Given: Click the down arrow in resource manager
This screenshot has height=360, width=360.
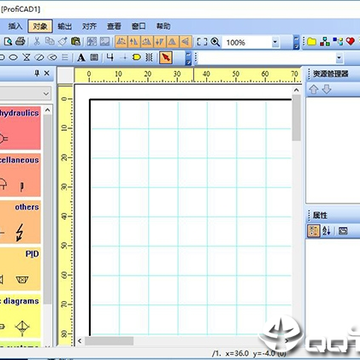Looking at the screenshot, I should (327, 89).
